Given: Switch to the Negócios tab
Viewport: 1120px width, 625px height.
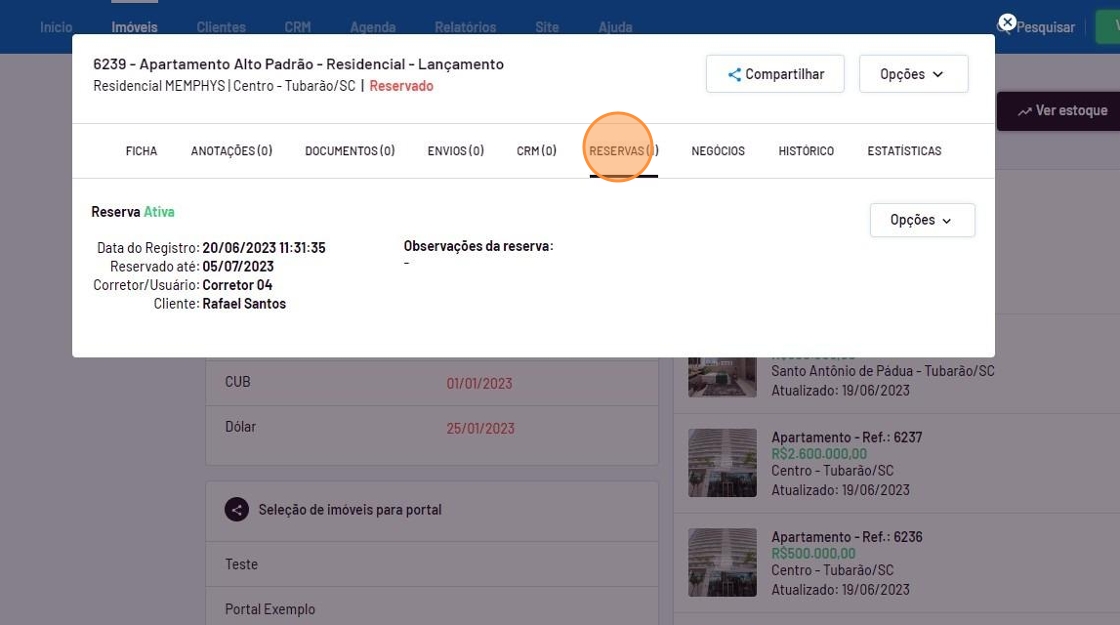Looking at the screenshot, I should (x=718, y=151).
